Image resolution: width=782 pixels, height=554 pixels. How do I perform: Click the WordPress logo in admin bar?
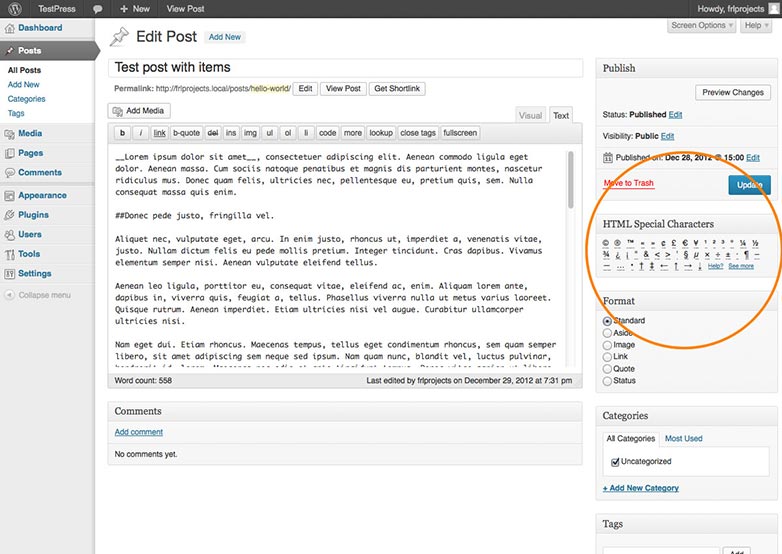[x=15, y=8]
